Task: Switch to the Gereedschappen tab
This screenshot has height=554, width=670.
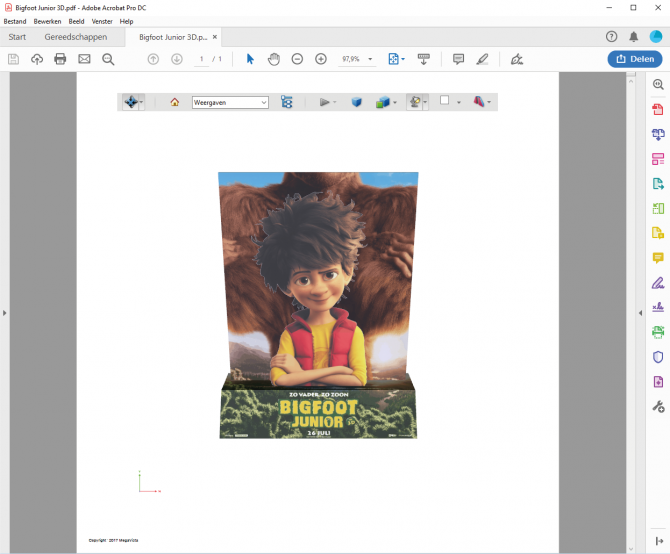Action: click(x=76, y=37)
